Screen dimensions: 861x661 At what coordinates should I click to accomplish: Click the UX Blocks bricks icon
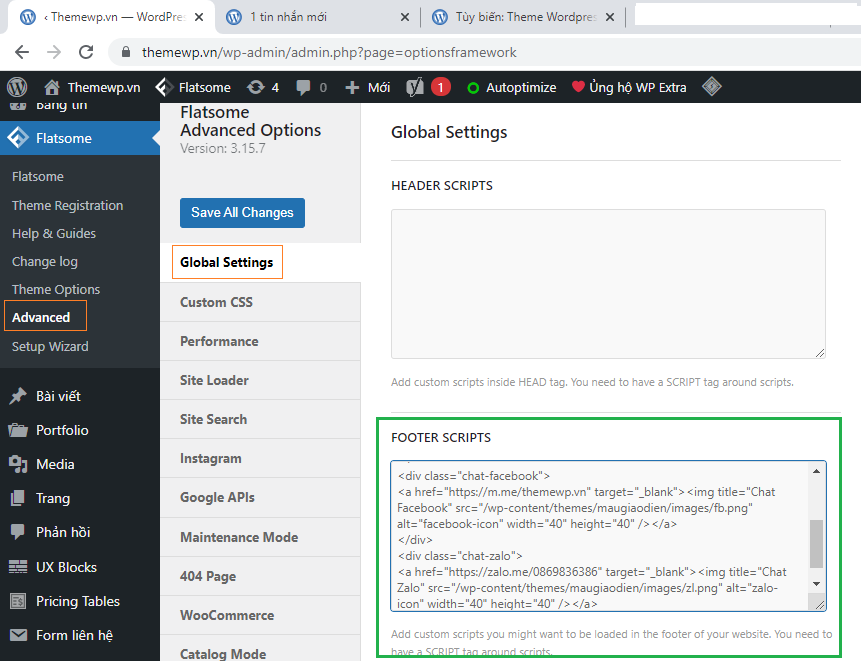(18, 567)
